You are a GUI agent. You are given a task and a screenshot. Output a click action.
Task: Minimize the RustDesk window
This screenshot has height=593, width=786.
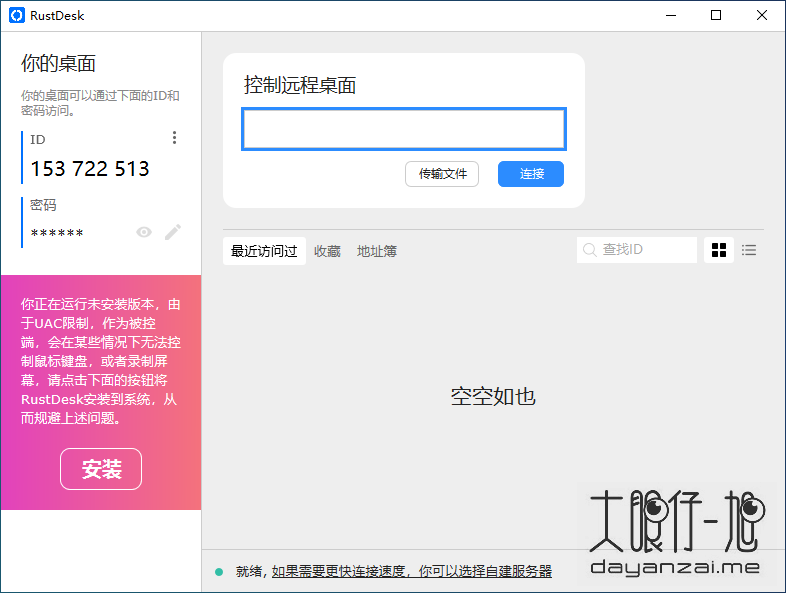[671, 16]
